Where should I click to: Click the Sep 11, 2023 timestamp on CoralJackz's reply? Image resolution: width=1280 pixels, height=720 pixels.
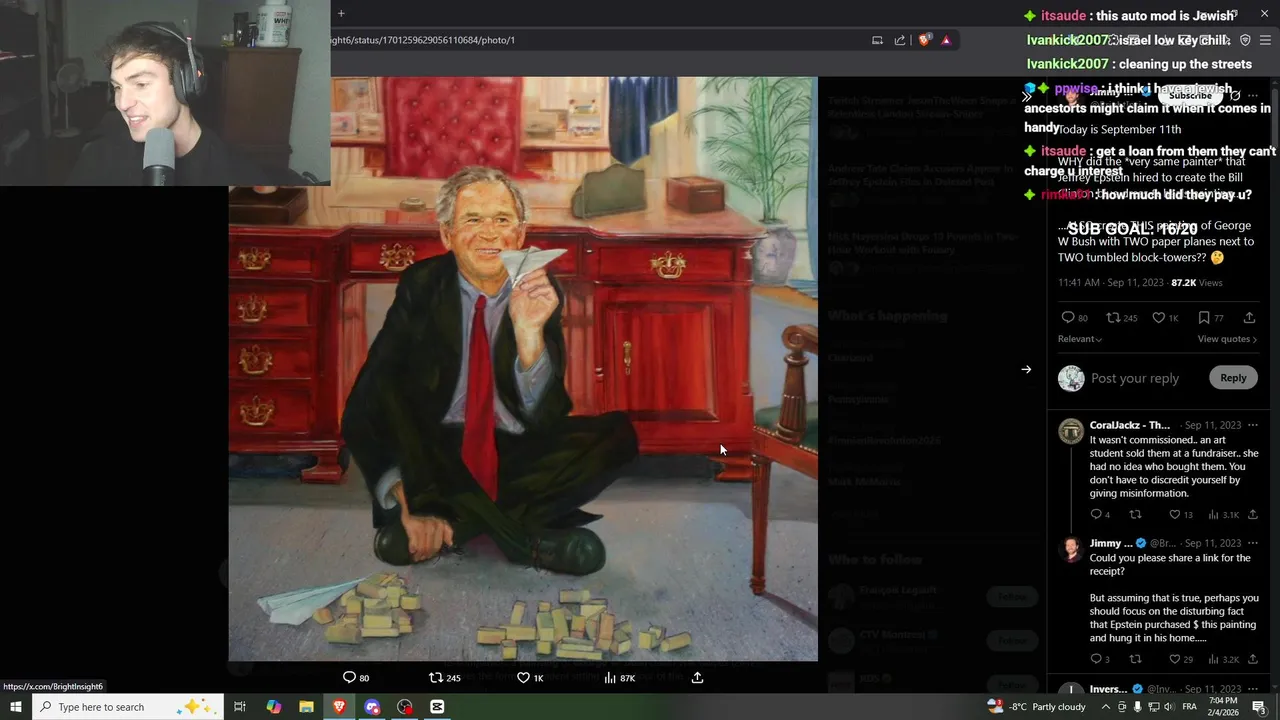[x=1213, y=425]
